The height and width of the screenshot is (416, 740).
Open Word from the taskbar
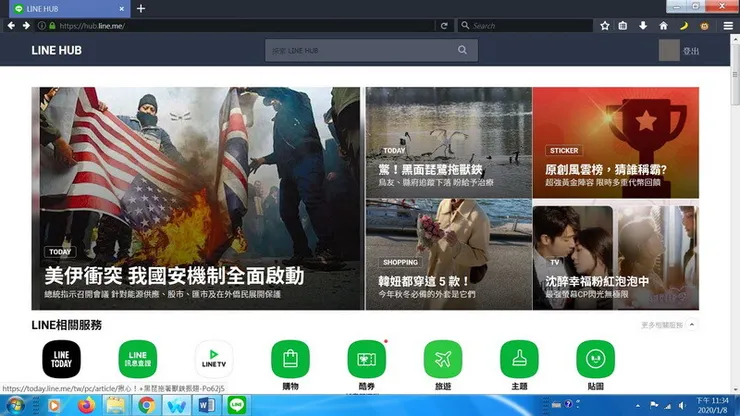pos(207,405)
